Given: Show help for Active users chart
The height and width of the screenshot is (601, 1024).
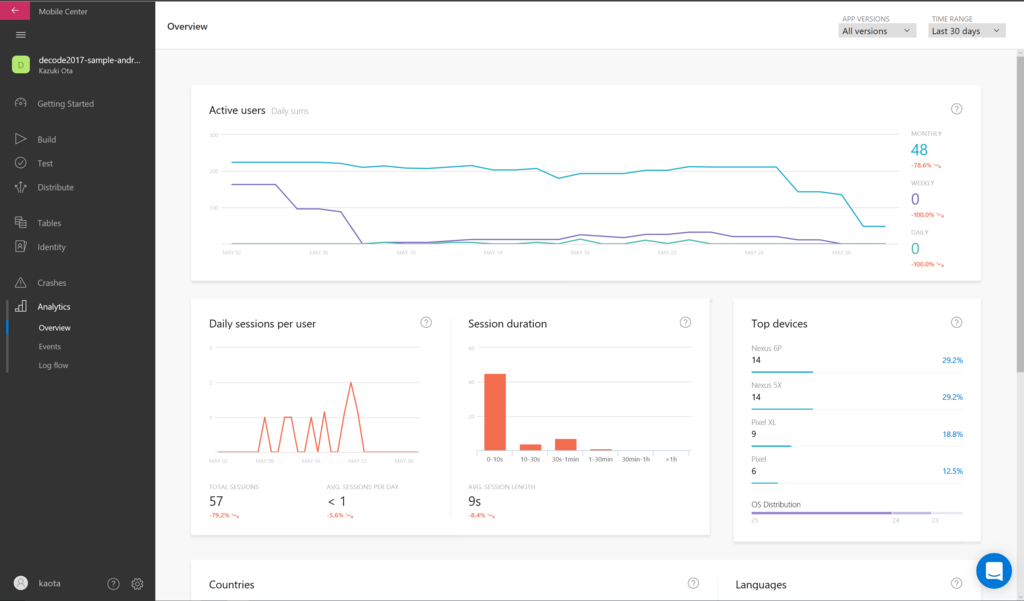Looking at the screenshot, I should [956, 109].
